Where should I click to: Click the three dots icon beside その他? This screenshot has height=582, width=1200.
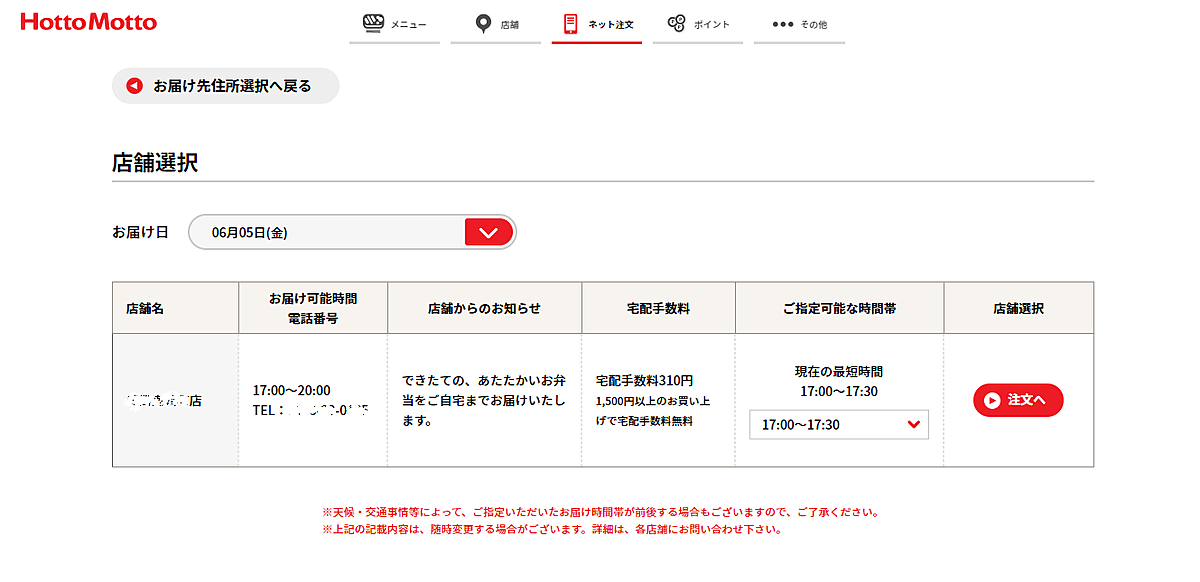pyautogui.click(x=782, y=24)
